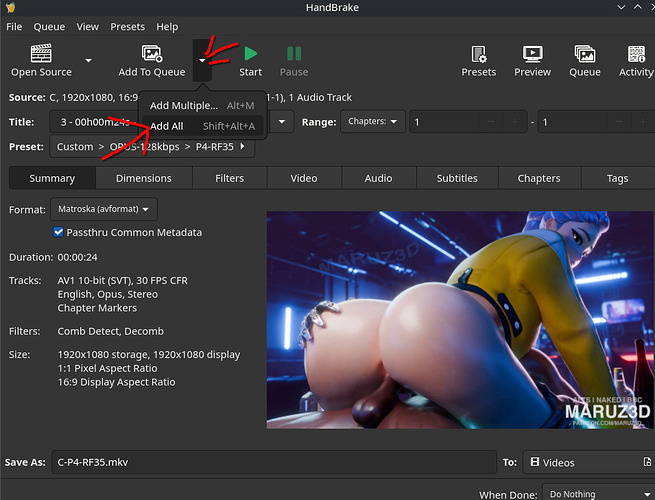Image resolution: width=655 pixels, height=500 pixels.
Task: Open the Presets panel icon
Action: pyautogui.click(x=479, y=54)
